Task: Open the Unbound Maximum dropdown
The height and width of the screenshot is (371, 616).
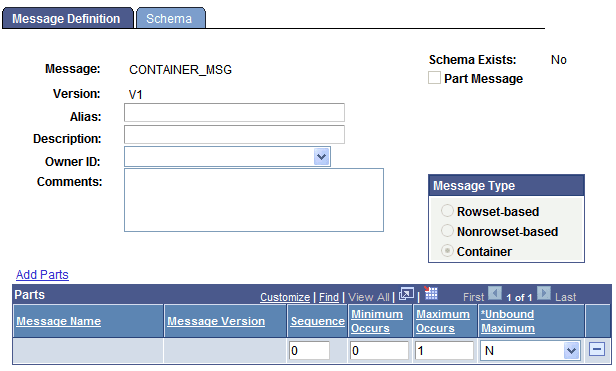Action: coord(571,351)
